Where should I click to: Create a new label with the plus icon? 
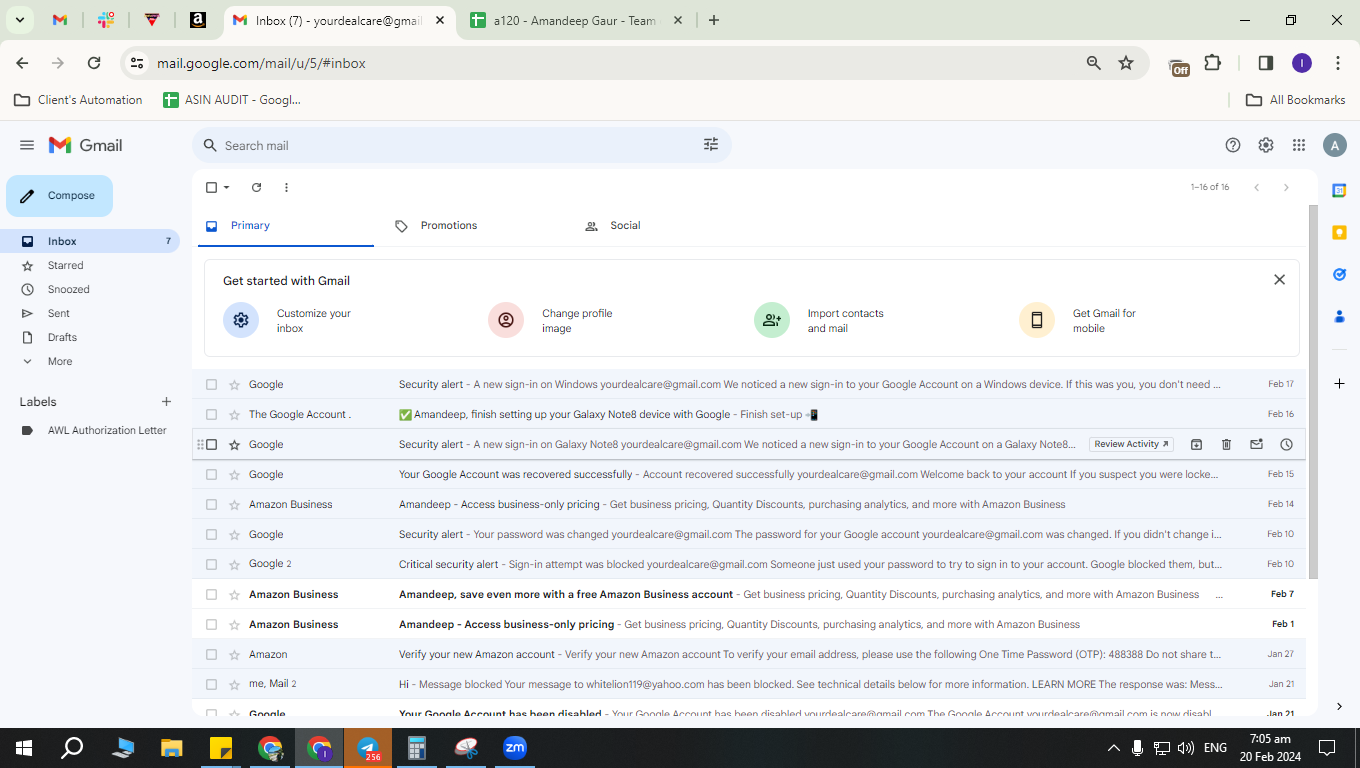pyautogui.click(x=166, y=402)
